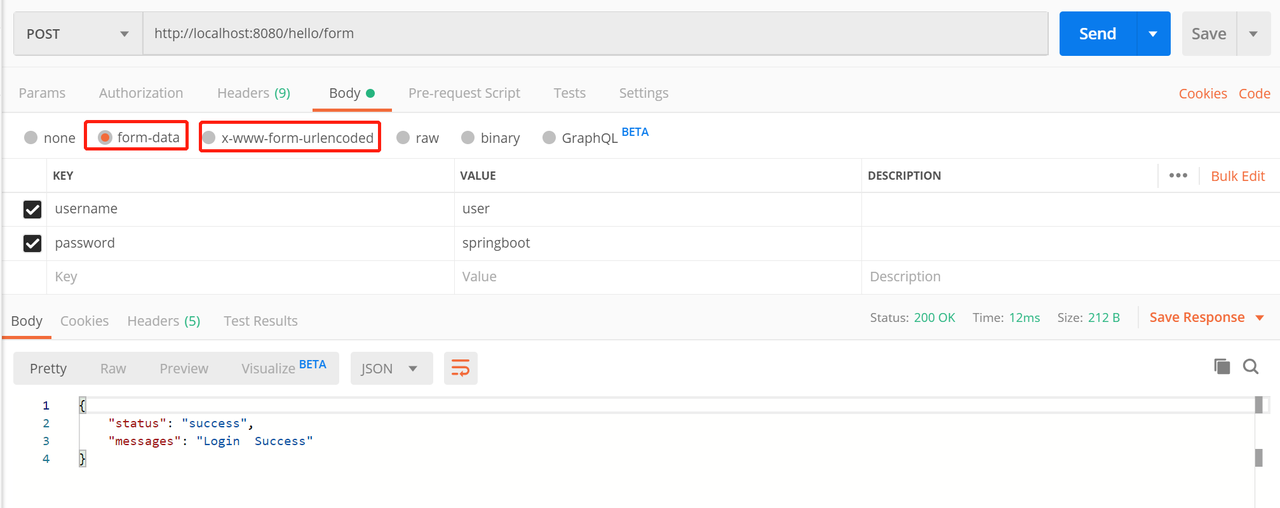Open the Authorization tab

point(141,93)
